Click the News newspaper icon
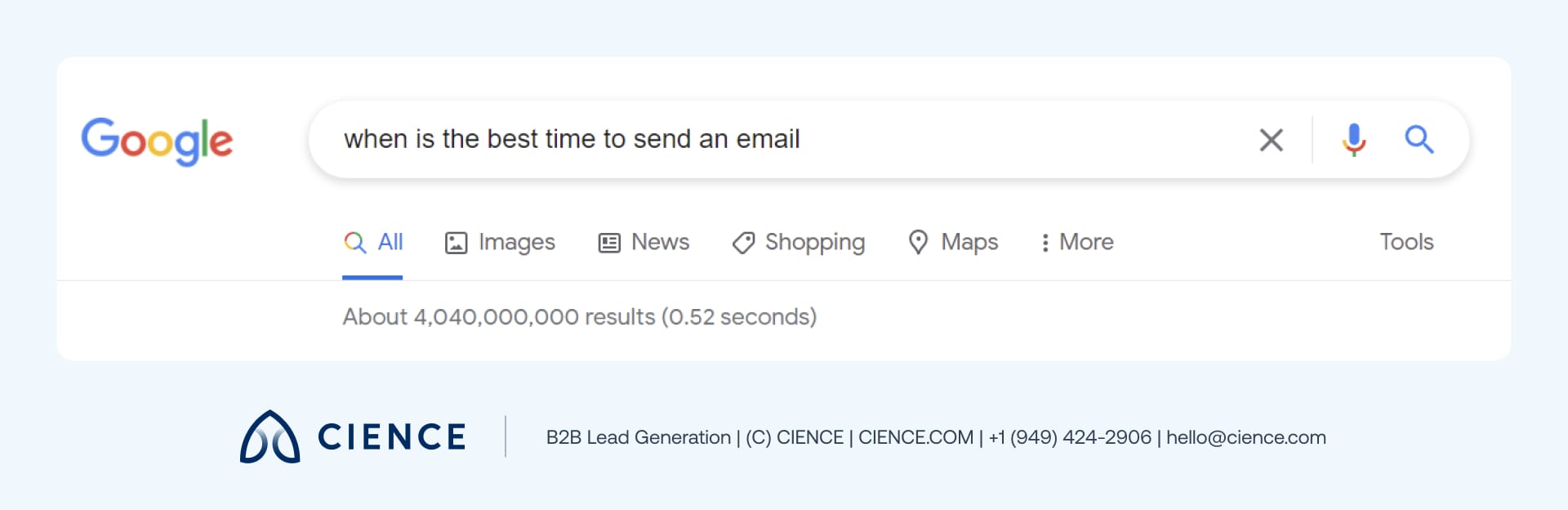Viewport: 1568px width, 510px height. click(x=609, y=243)
